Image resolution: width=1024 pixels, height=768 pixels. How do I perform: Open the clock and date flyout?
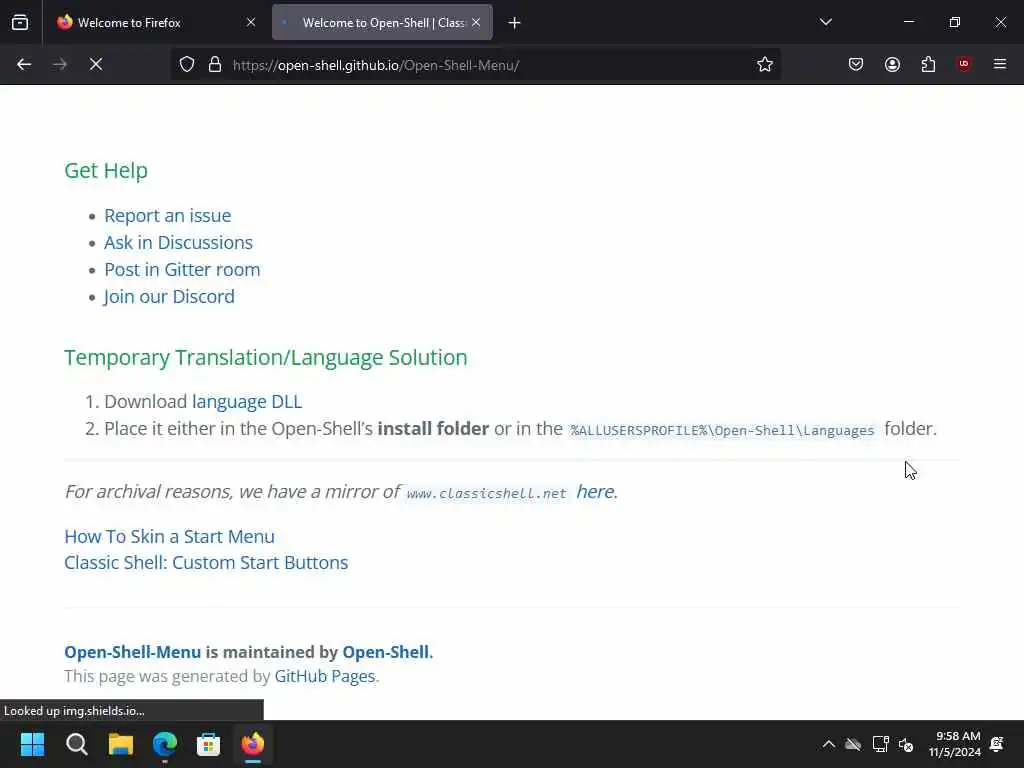coord(954,744)
